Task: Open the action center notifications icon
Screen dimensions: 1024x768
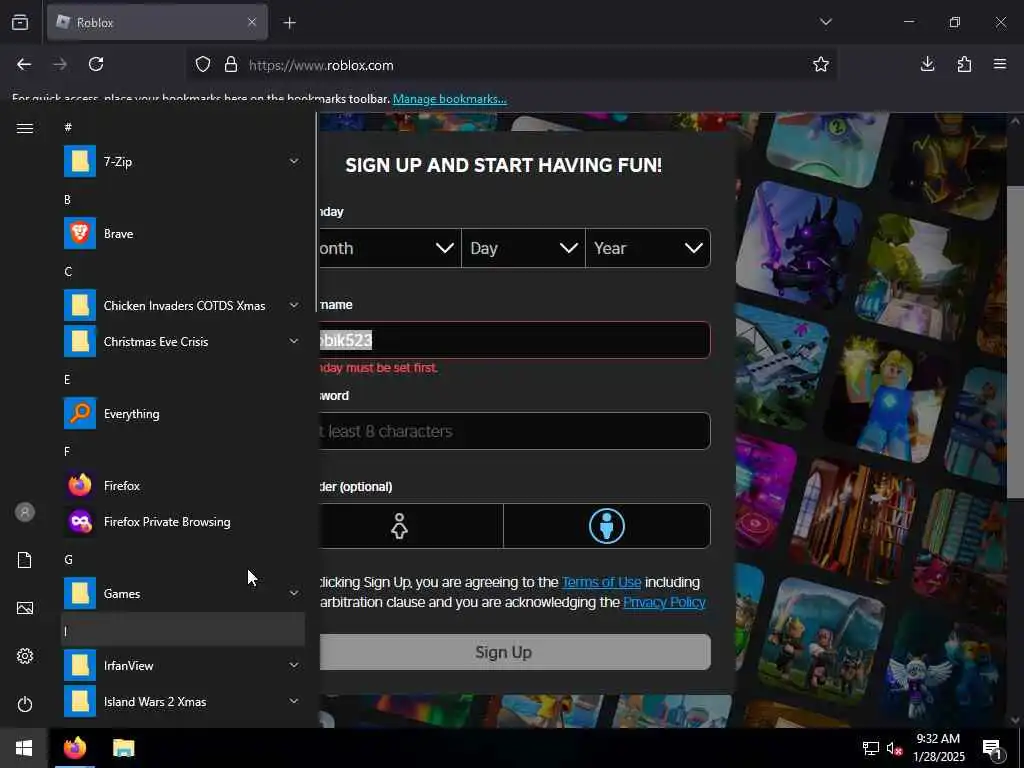Action: (x=993, y=749)
